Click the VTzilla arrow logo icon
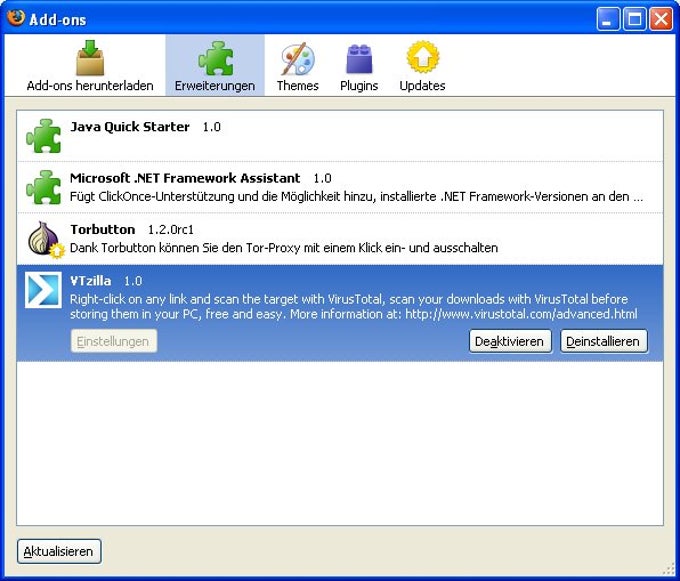The image size is (680, 581). pos(43,290)
